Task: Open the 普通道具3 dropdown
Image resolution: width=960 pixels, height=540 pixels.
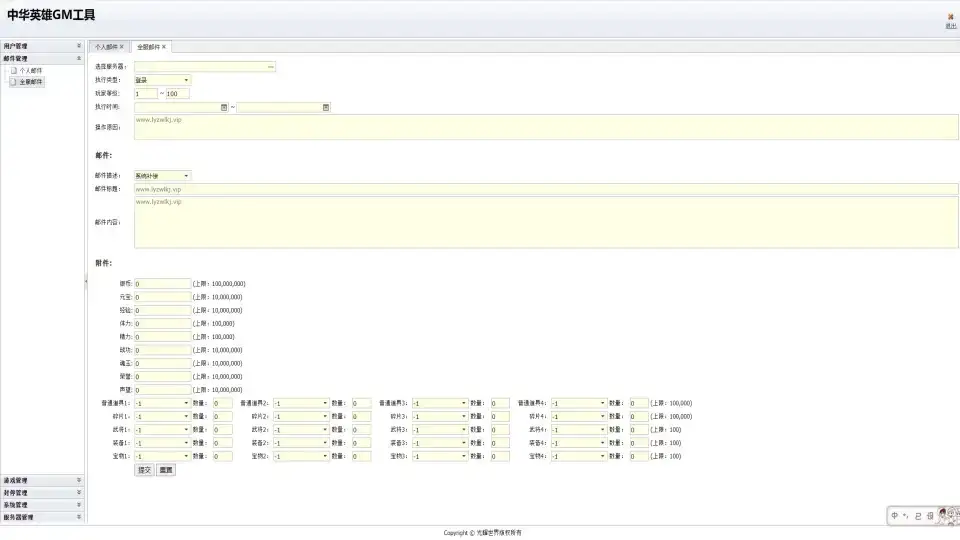Action: 440,403
